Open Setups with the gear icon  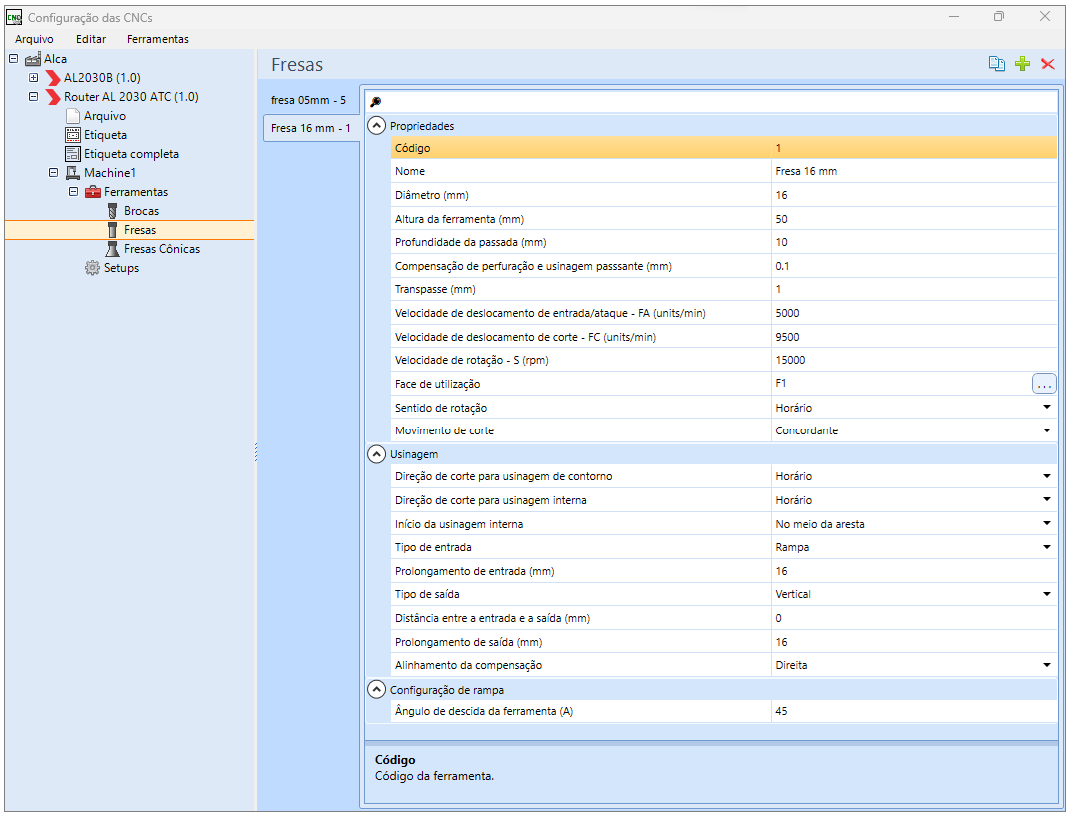pos(93,268)
